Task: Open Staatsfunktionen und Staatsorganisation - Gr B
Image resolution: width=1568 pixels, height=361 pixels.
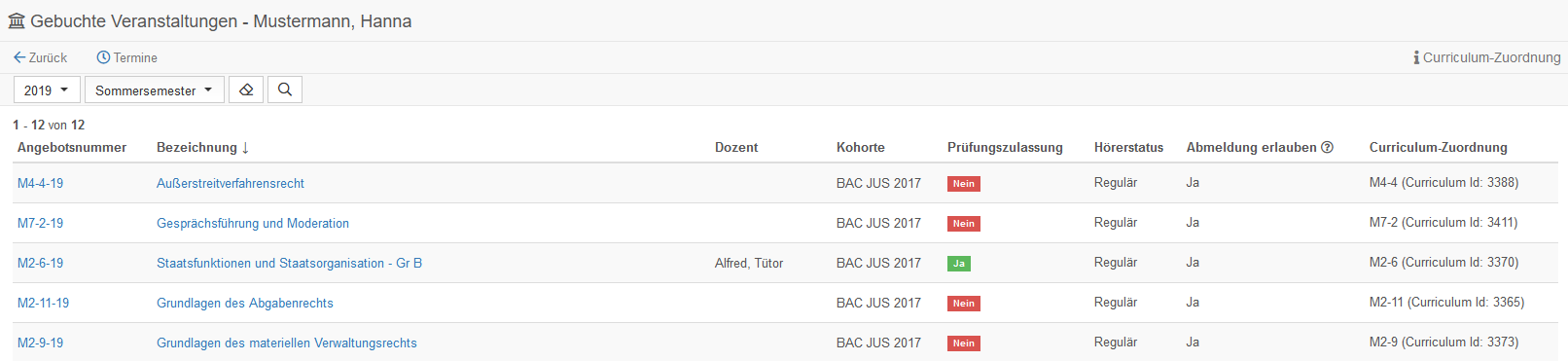Action: click(289, 263)
